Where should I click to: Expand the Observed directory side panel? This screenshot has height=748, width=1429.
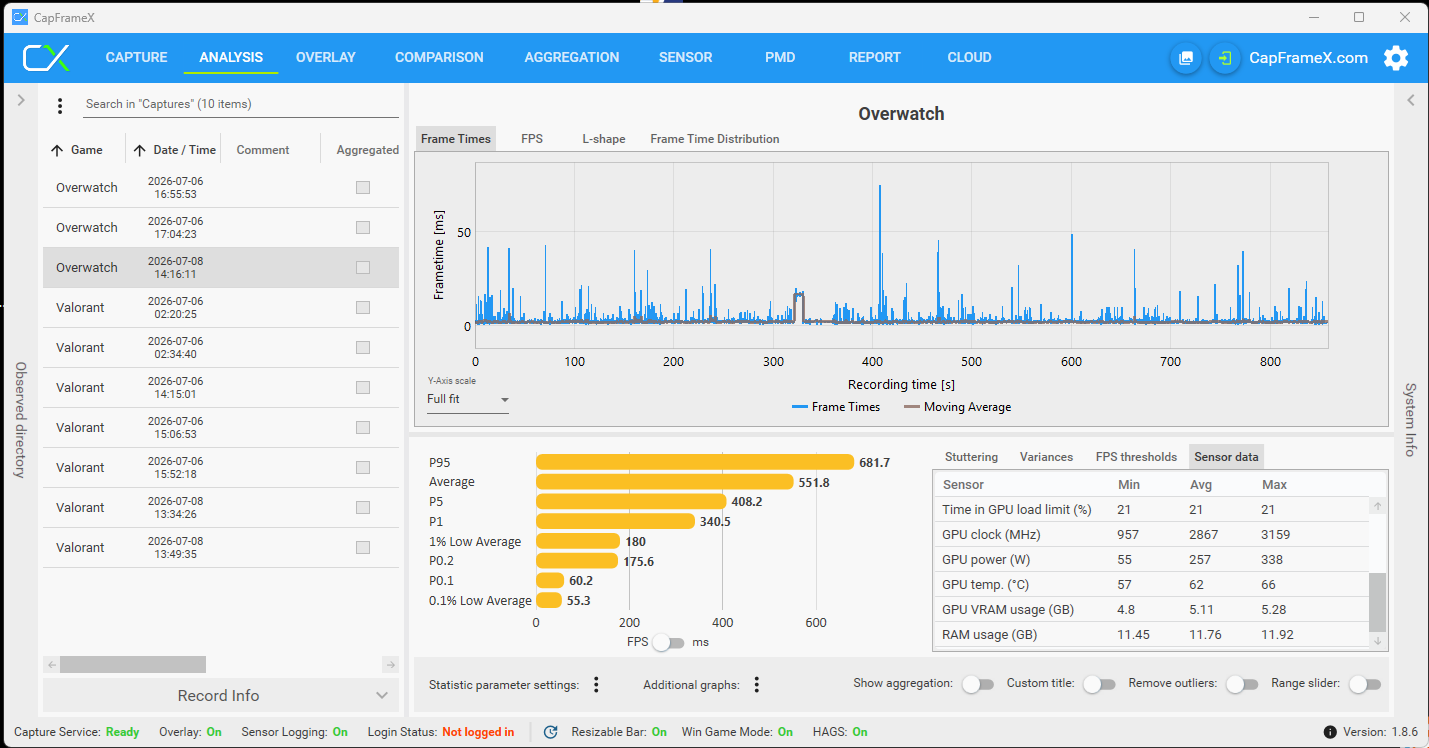pyautogui.click(x=20, y=100)
